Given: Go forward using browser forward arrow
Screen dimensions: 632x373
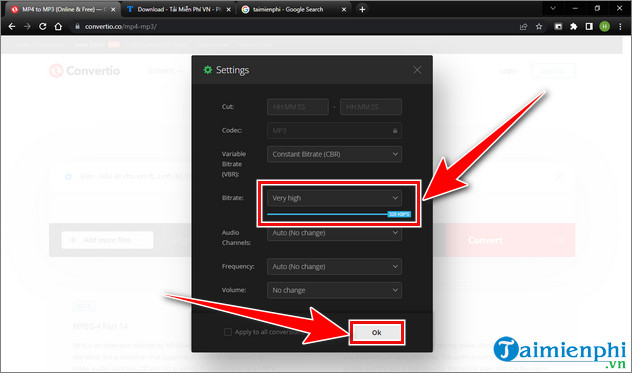Looking at the screenshot, I should (x=27, y=27).
